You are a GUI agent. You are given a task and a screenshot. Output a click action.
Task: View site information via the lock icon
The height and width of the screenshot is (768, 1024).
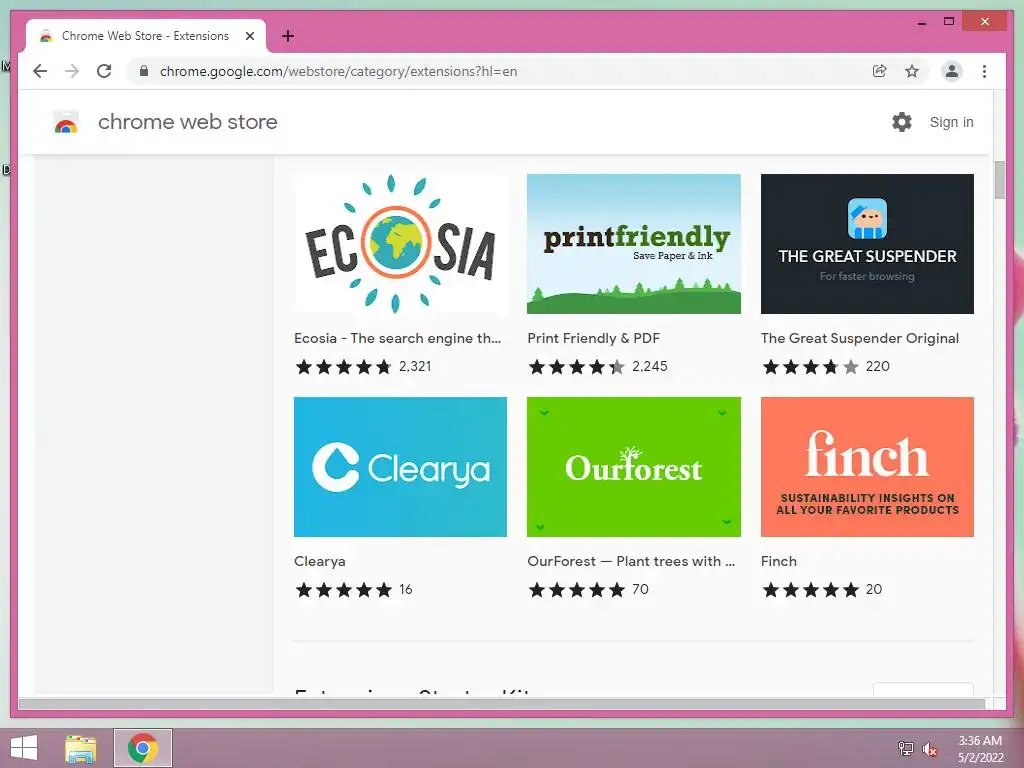(x=144, y=71)
